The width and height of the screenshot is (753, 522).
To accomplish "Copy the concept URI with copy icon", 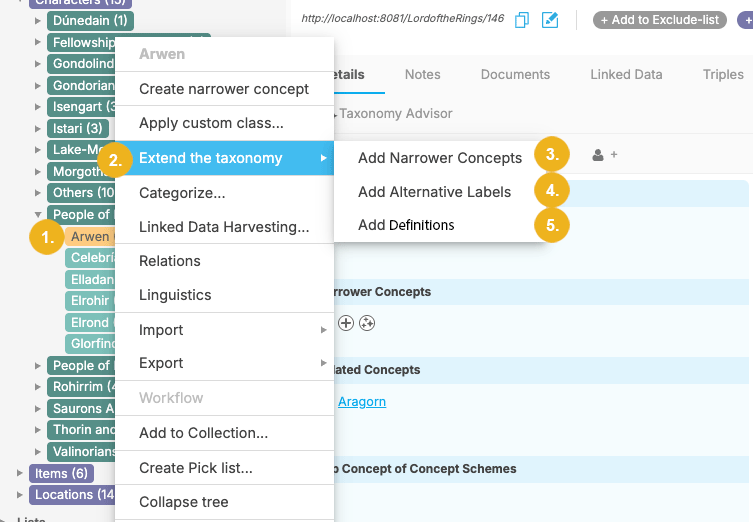I will click(x=522, y=20).
